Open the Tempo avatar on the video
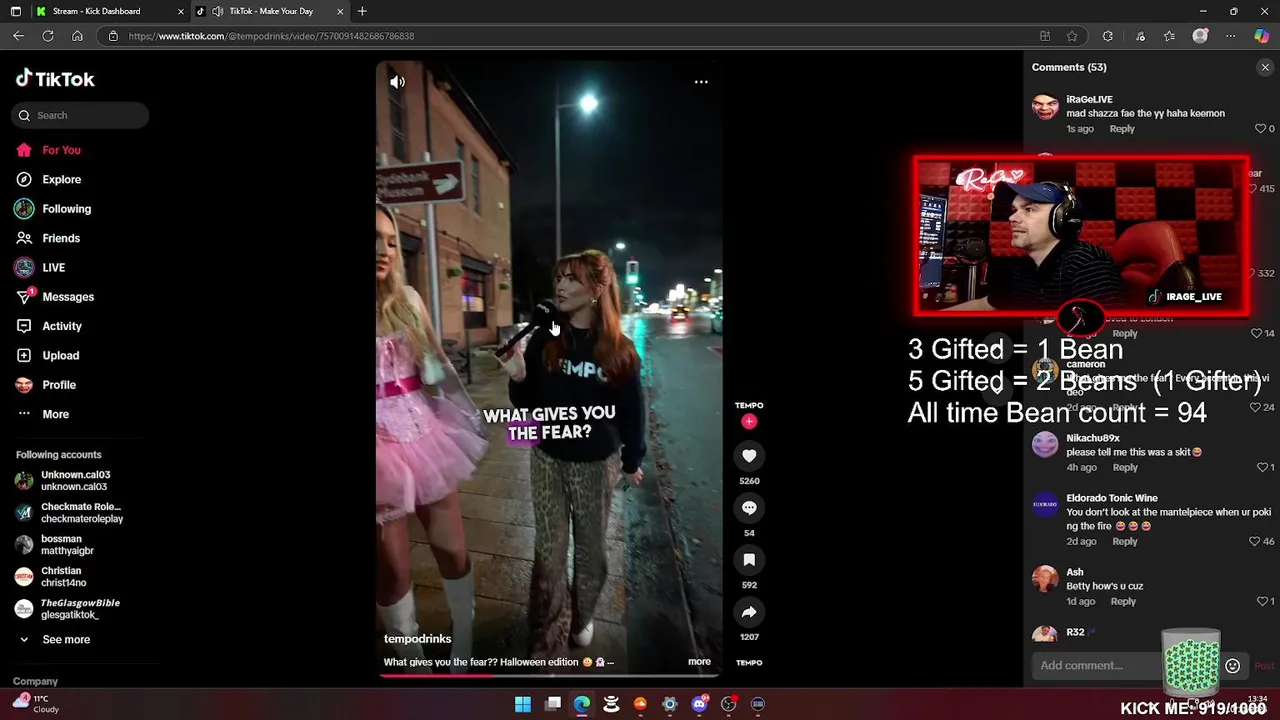 point(749,405)
